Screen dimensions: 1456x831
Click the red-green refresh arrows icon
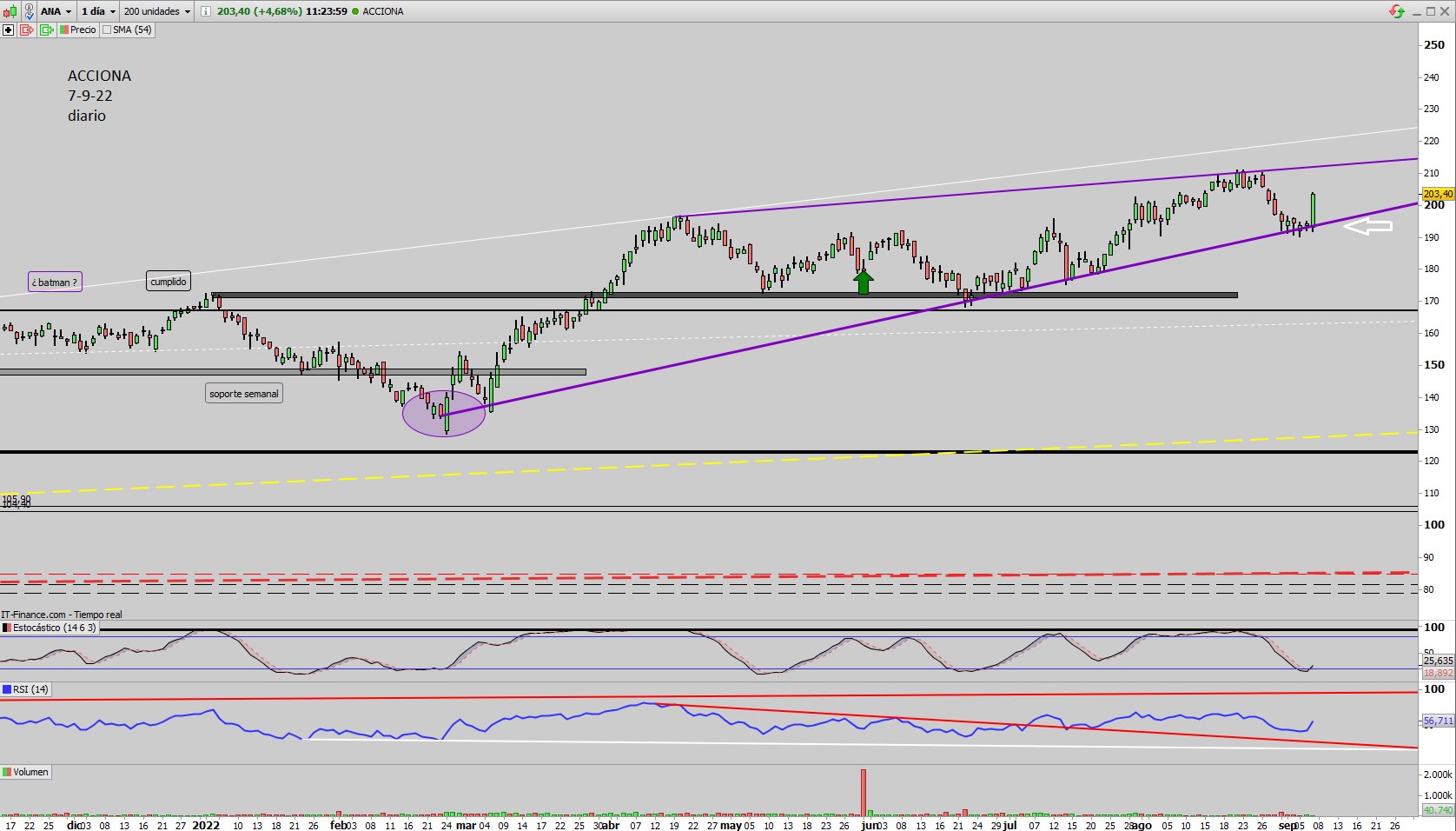(x=1397, y=11)
